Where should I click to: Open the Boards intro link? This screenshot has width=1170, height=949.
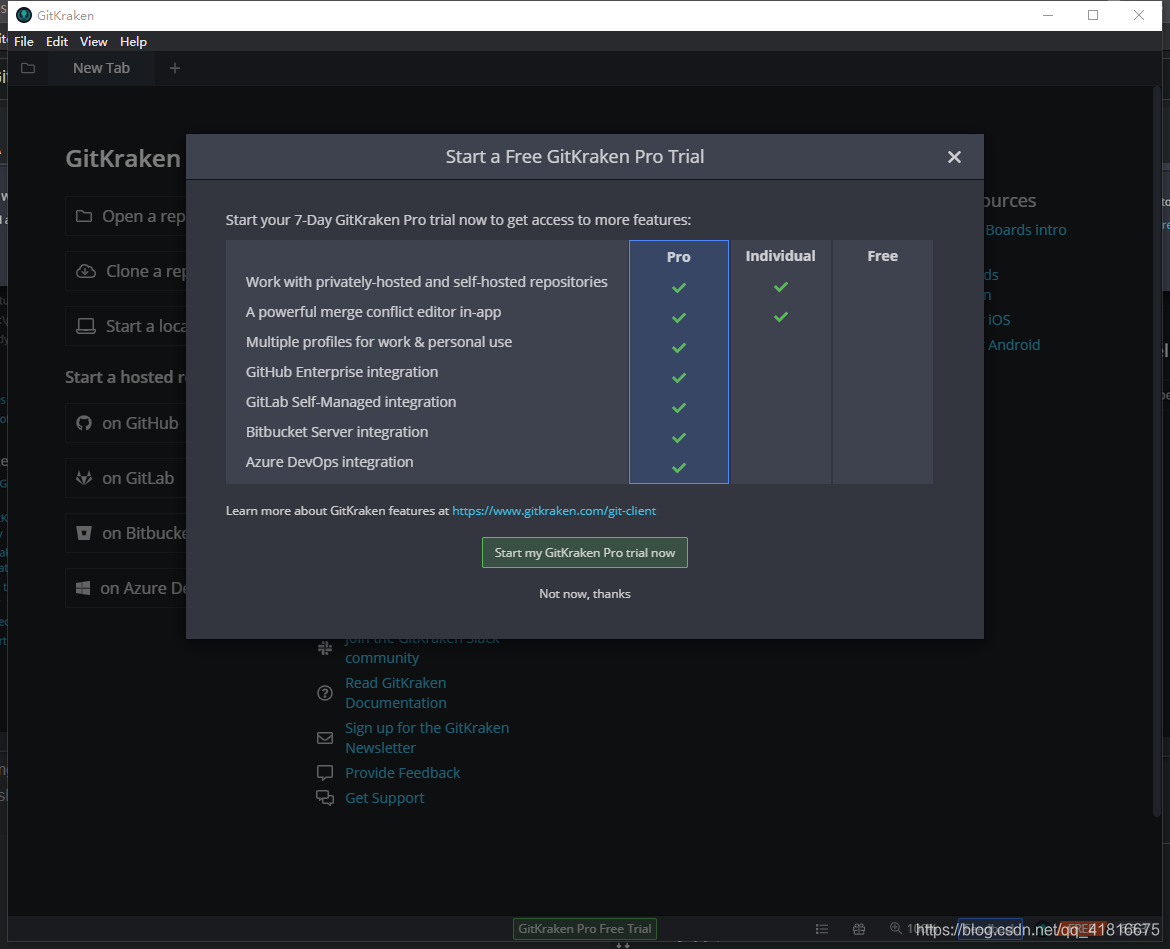click(1025, 230)
